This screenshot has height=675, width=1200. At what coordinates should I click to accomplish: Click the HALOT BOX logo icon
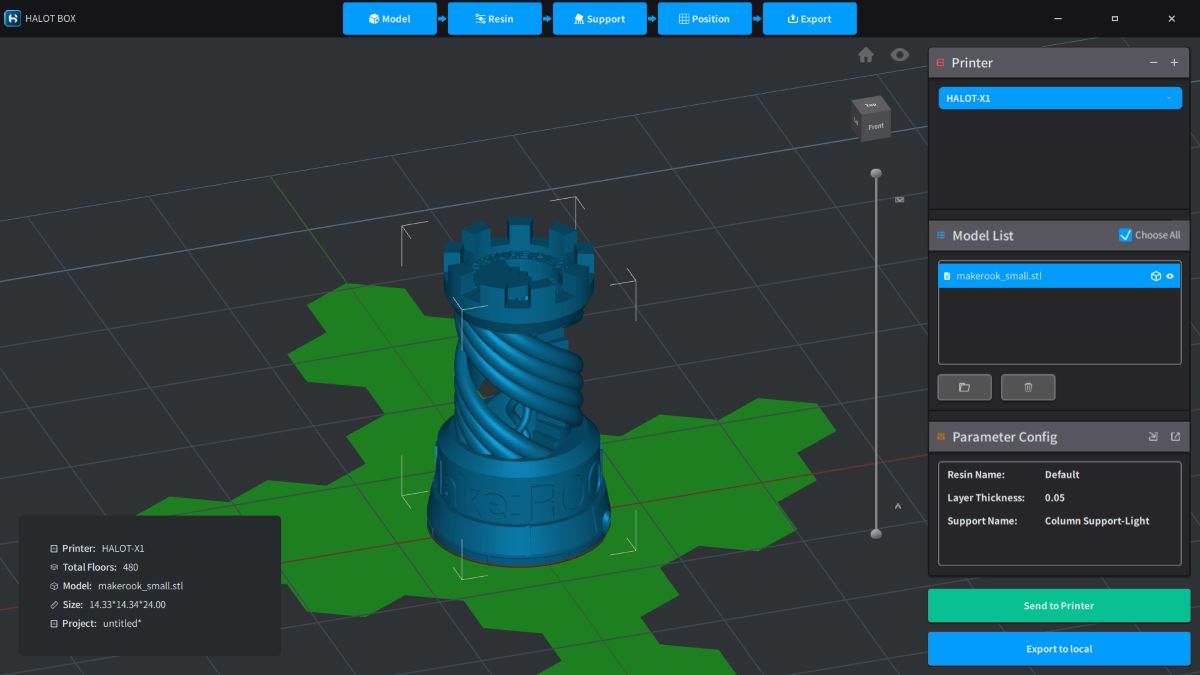[13, 18]
